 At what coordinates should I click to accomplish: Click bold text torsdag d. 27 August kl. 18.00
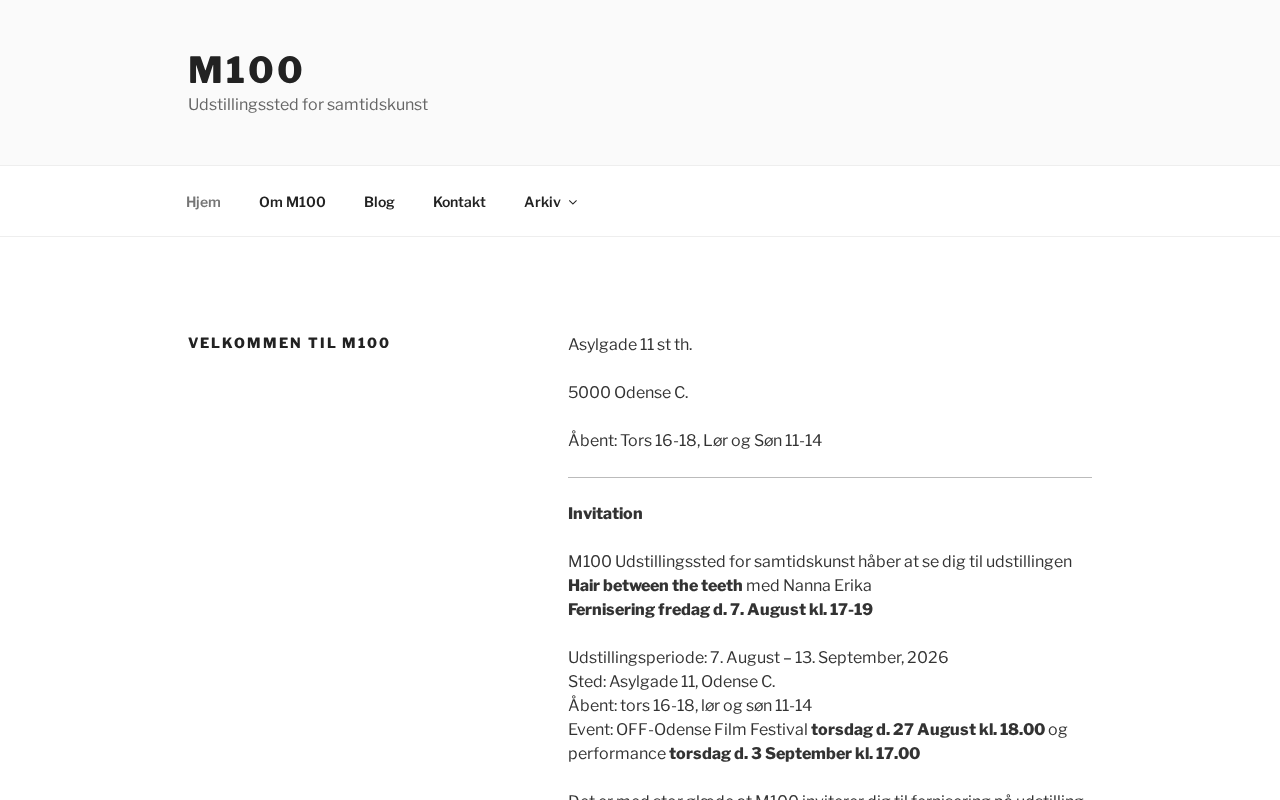pos(928,730)
